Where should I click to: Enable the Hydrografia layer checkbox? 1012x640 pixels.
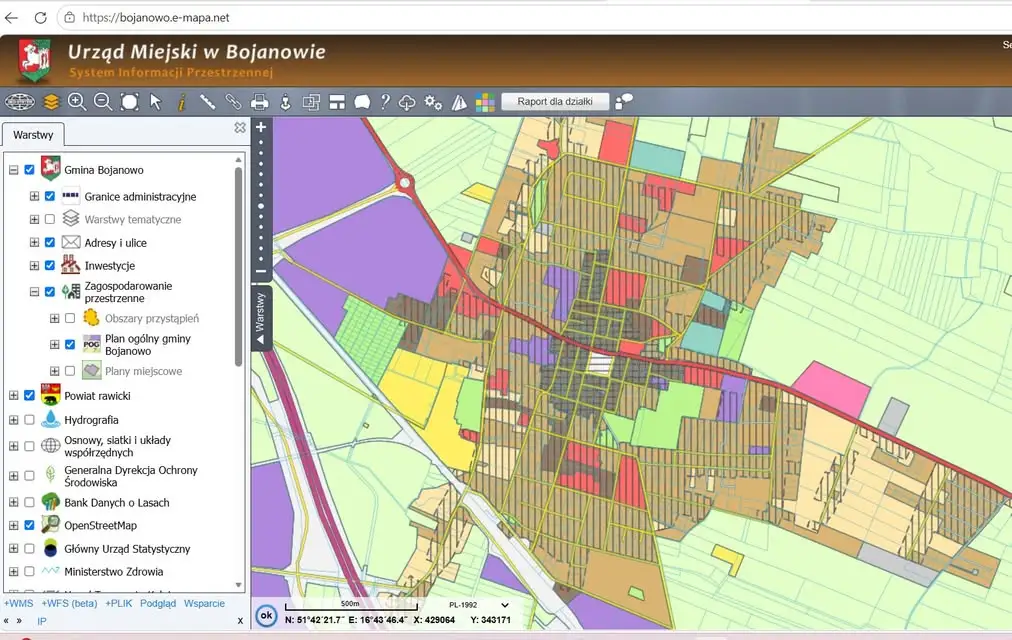(29, 420)
